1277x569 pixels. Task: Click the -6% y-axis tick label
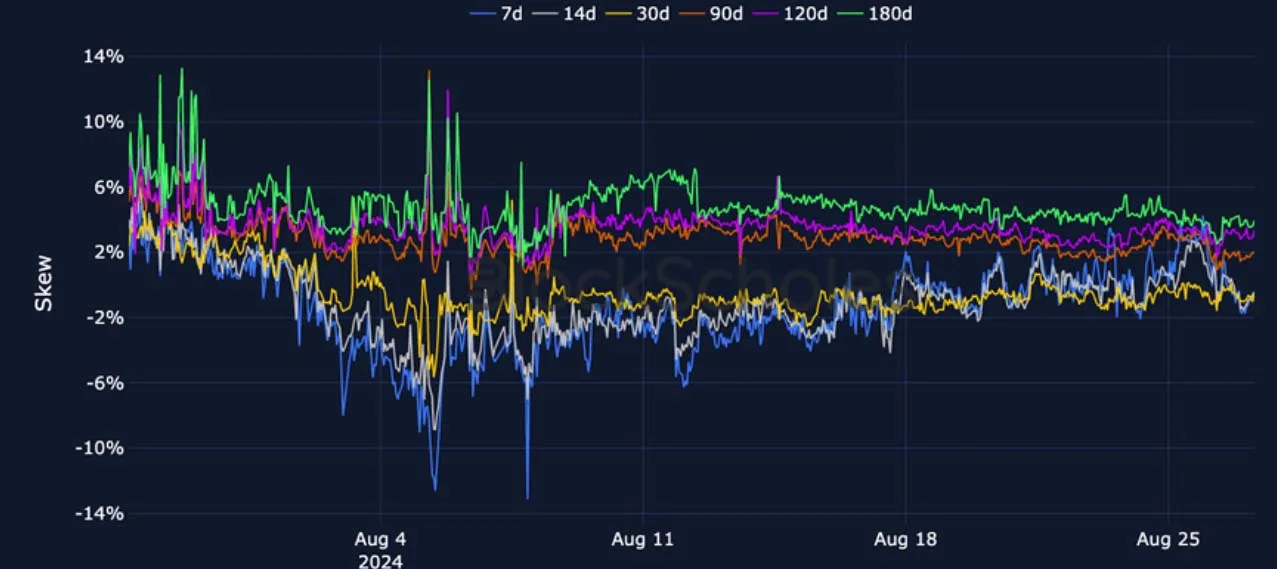[104, 383]
